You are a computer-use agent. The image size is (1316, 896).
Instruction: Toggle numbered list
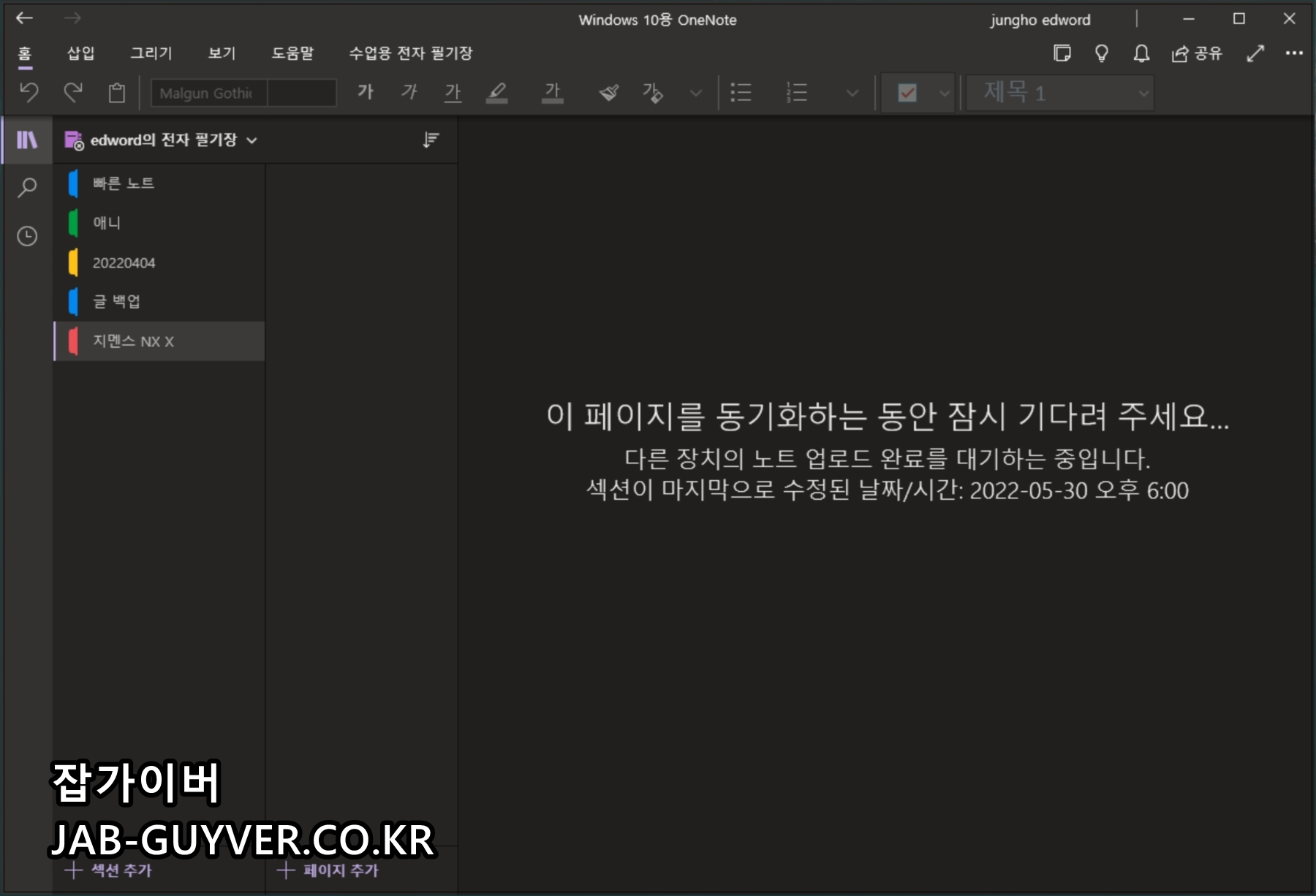point(796,92)
